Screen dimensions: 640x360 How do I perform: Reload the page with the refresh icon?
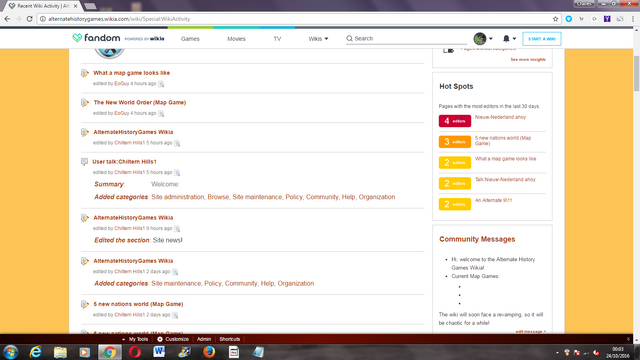point(29,19)
